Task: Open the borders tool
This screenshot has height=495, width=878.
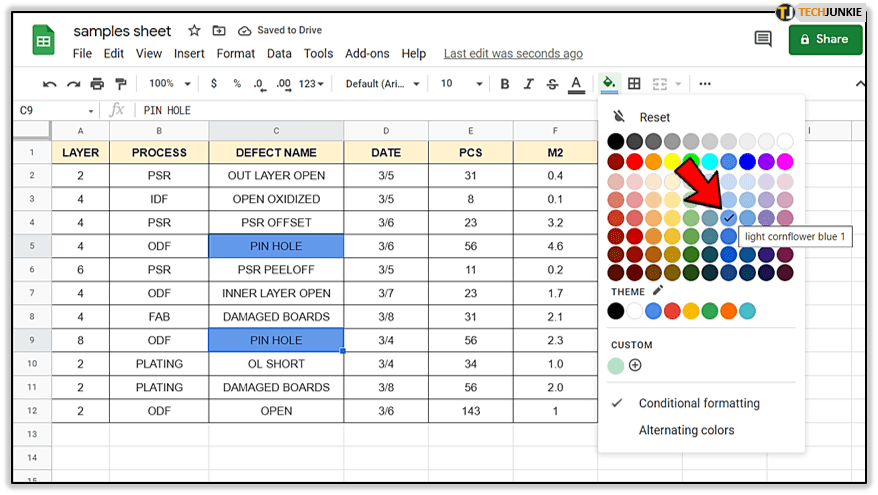Action: pos(634,84)
